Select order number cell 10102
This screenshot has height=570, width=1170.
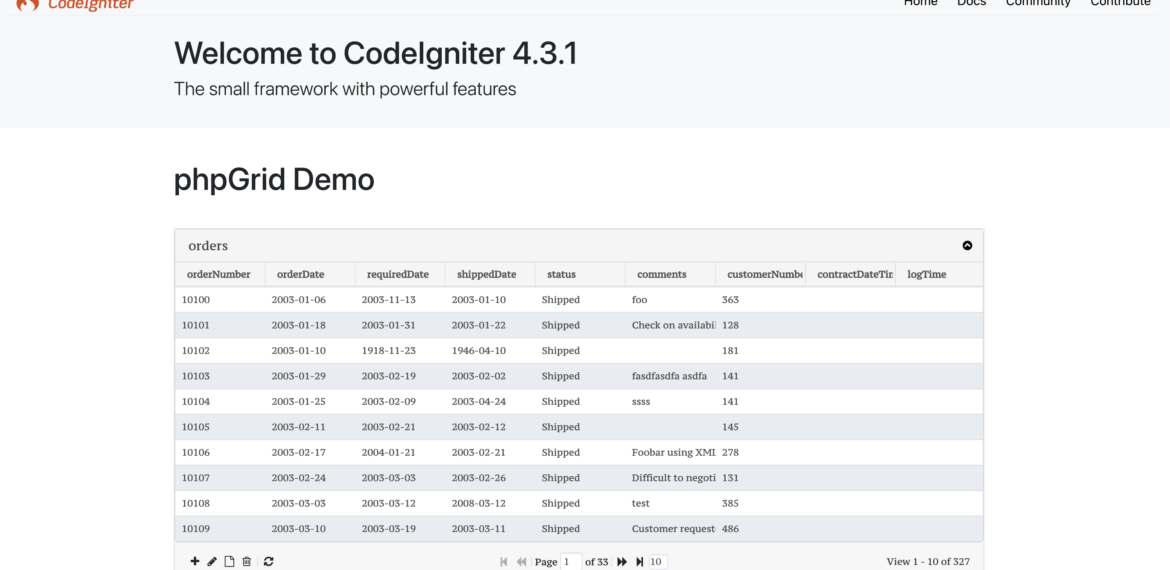219,351
